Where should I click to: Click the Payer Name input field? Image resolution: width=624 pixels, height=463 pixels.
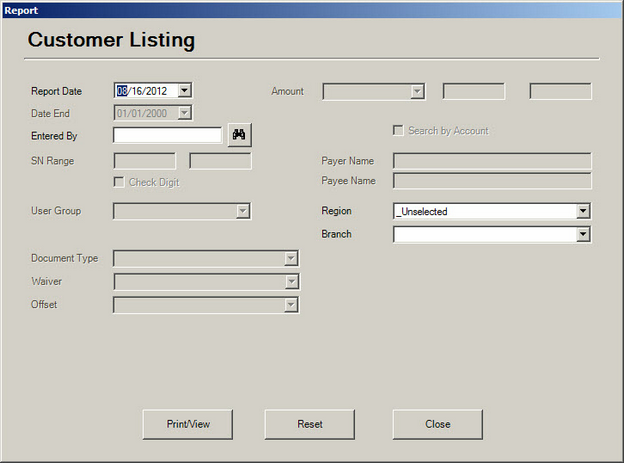492,161
